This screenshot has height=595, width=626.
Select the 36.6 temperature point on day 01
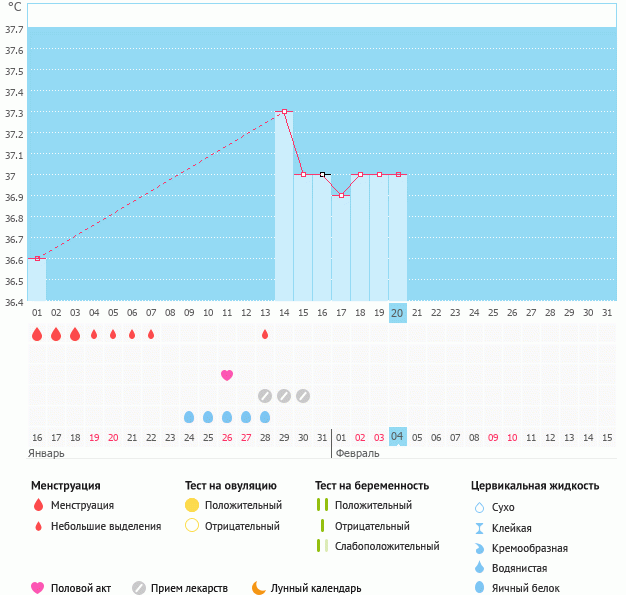point(37,258)
